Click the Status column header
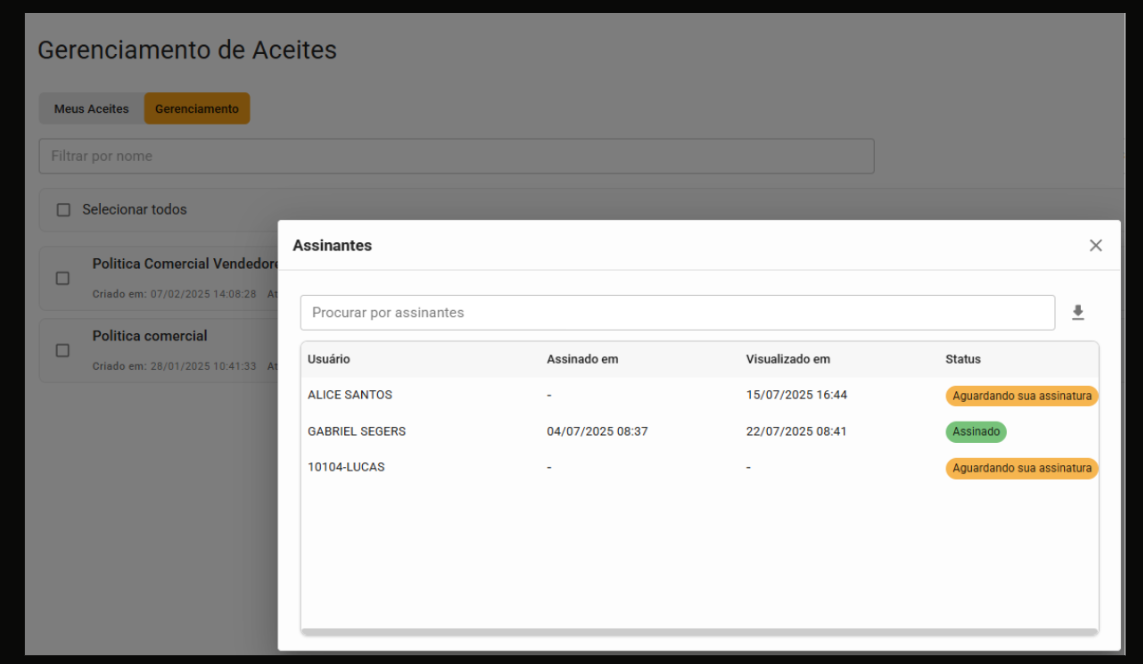Screen dimensions: 1143x664 (x=963, y=359)
